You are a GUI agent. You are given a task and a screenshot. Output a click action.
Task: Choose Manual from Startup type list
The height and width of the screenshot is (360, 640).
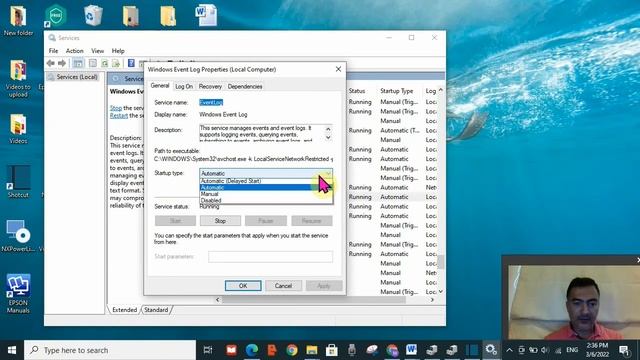[266, 194]
